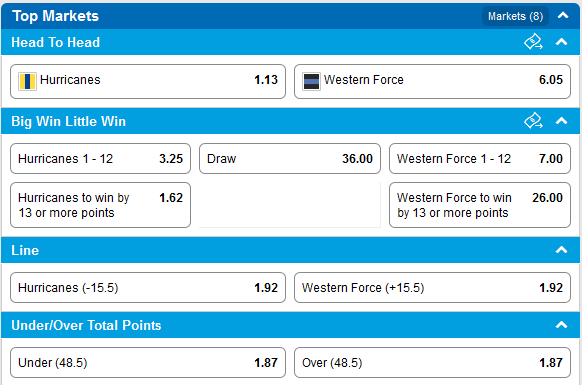Select Western Force 1 - 12 at 7.00

click(480, 159)
